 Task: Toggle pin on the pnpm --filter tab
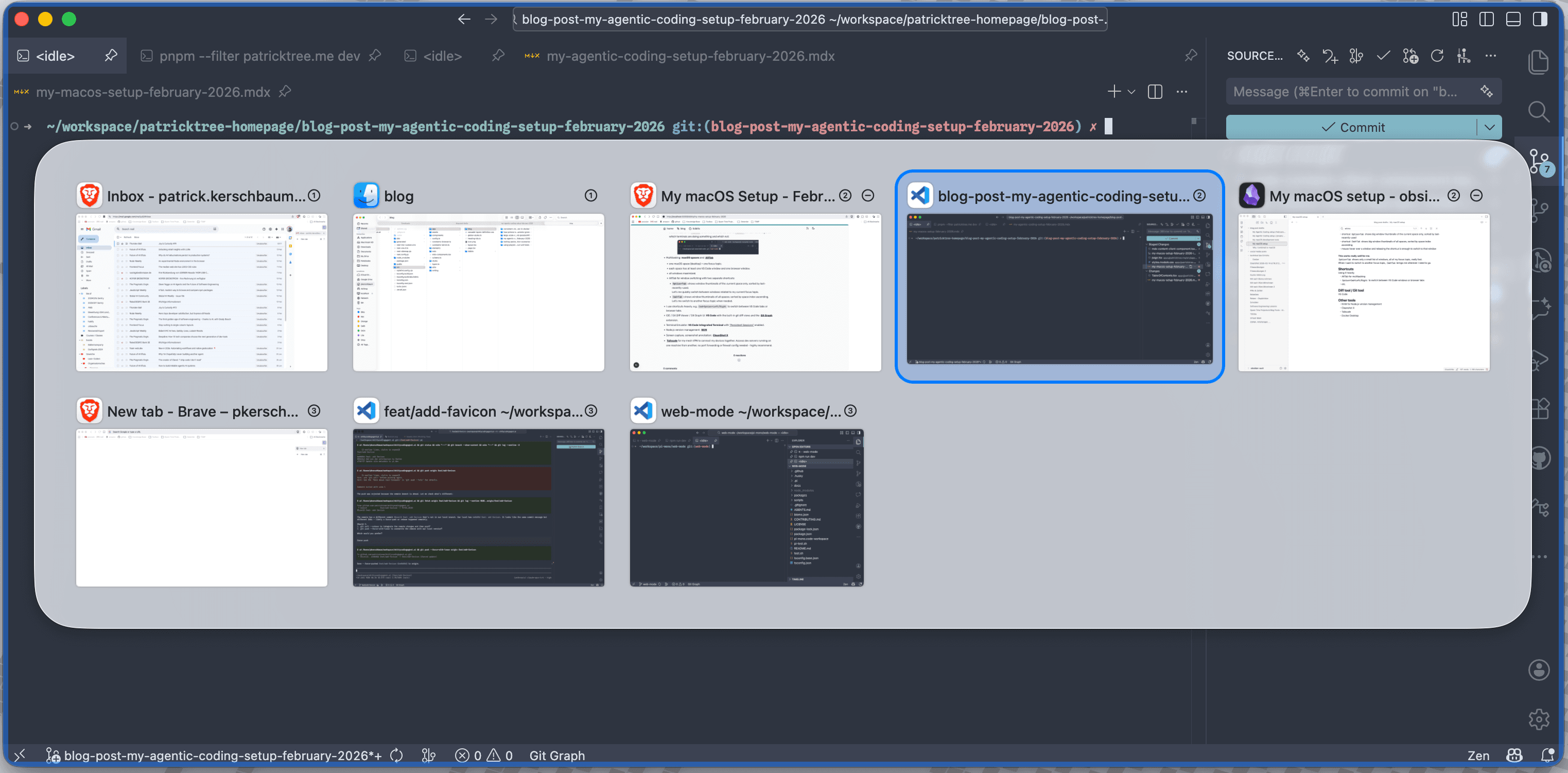375,56
